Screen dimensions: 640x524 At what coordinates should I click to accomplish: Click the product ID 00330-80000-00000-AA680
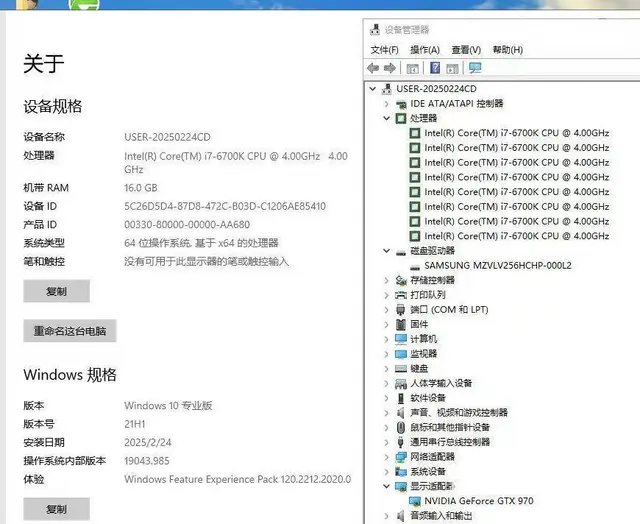pyautogui.click(x=187, y=224)
